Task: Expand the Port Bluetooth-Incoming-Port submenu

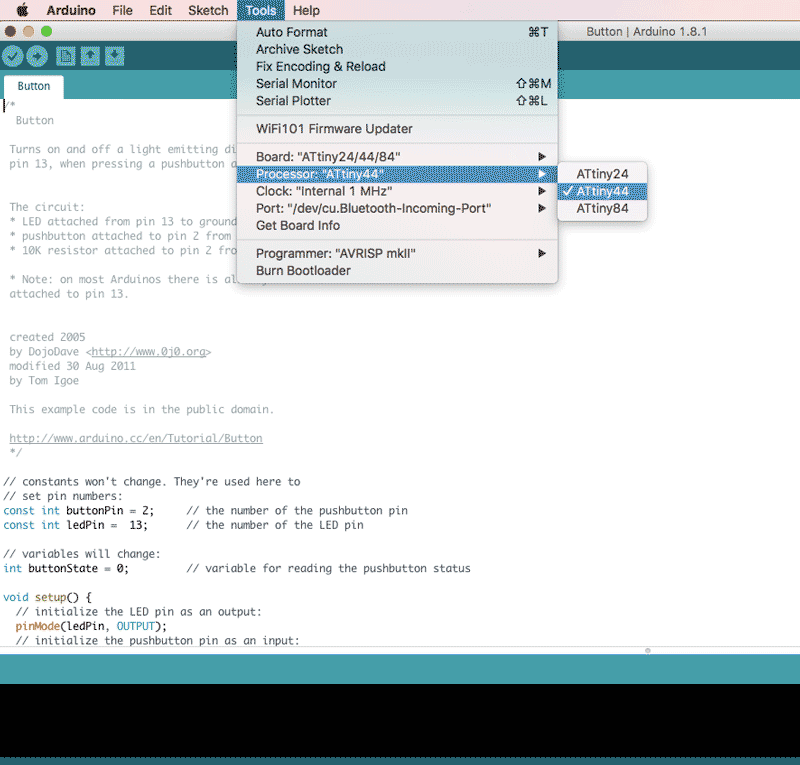Action: click(397, 209)
